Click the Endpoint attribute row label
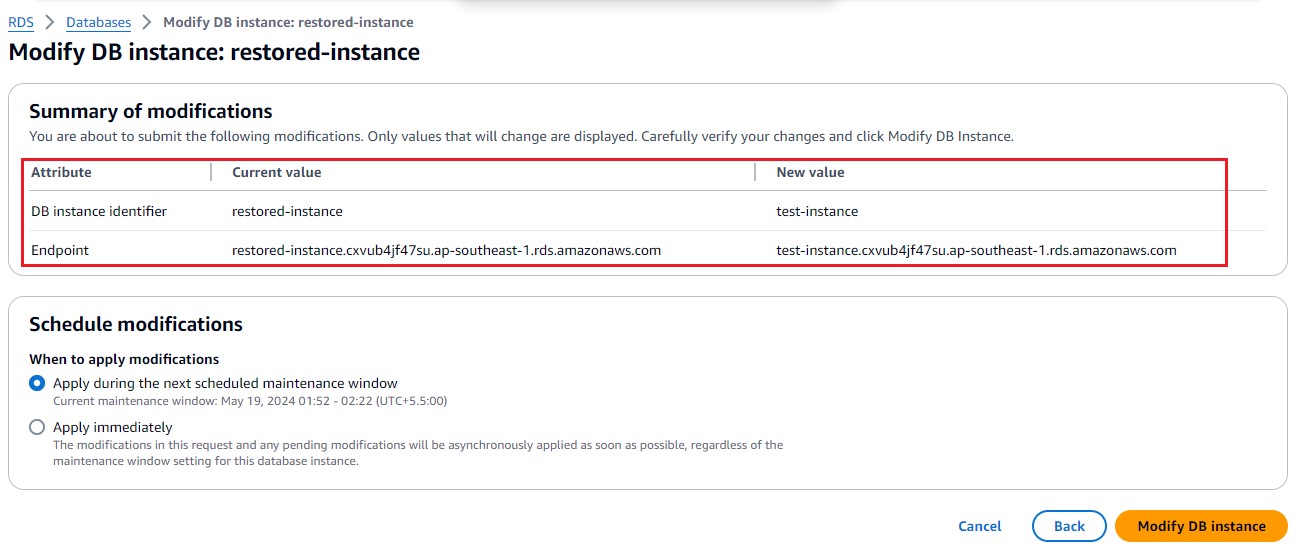This screenshot has height=550, width=1302. pos(60,250)
